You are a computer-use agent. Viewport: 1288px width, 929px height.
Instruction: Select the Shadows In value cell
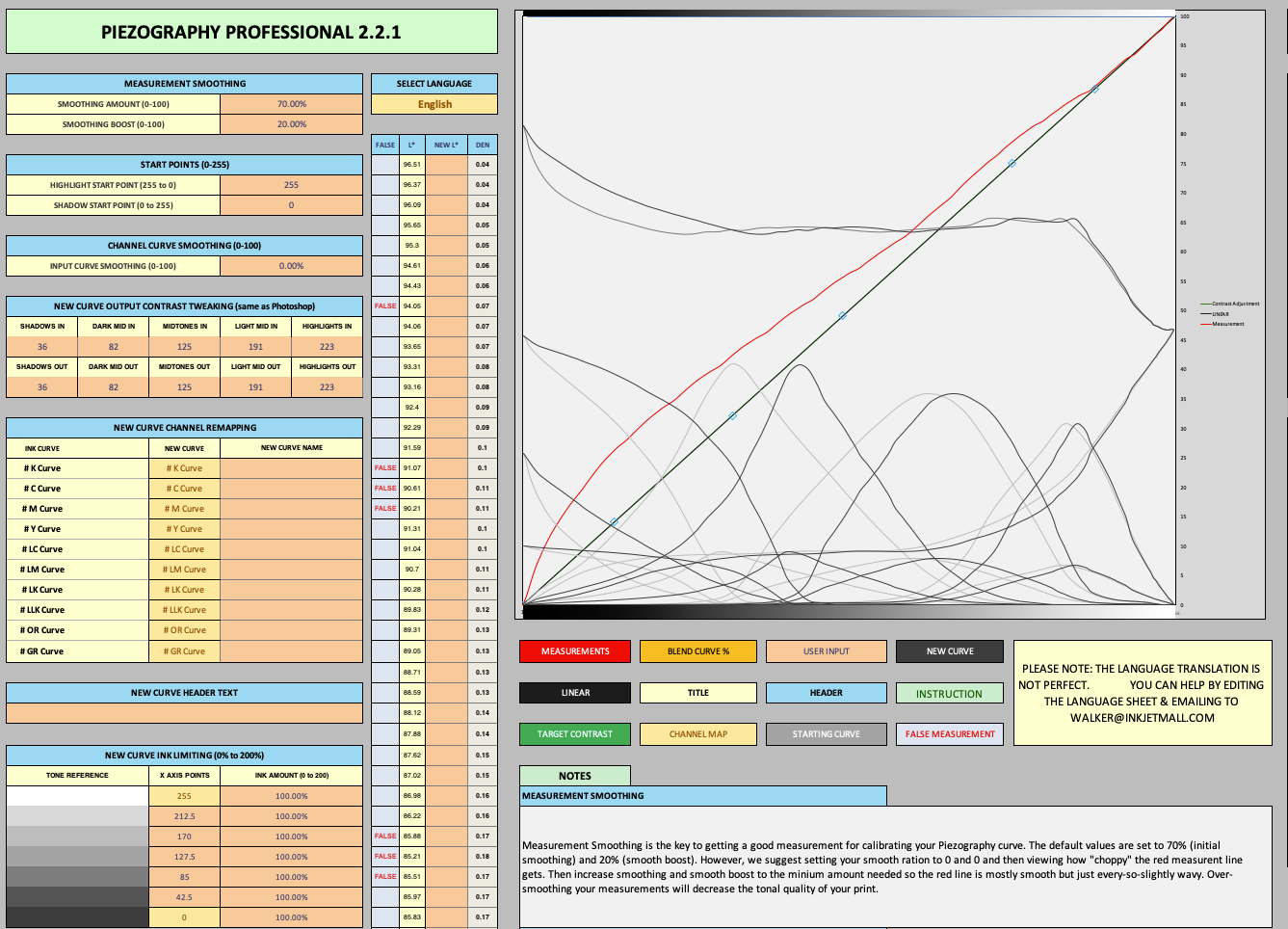[x=42, y=347]
